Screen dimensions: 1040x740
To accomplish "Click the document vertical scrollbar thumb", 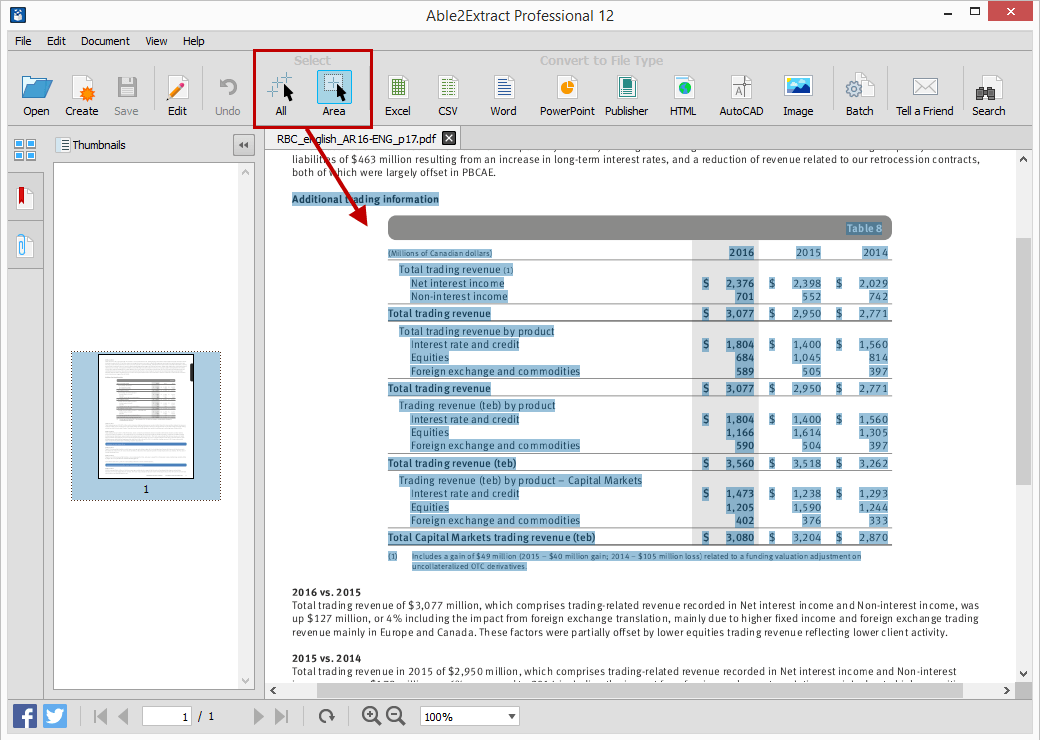I will (x=1023, y=361).
